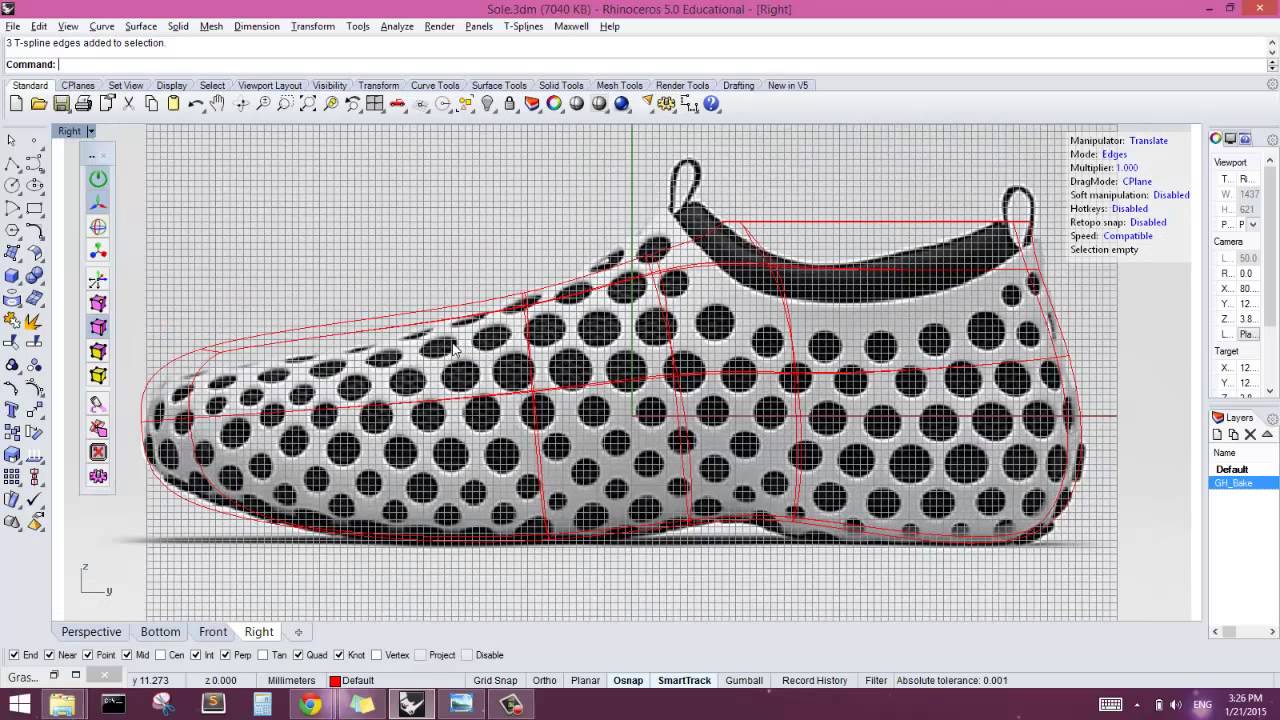This screenshot has height=720, width=1280.
Task: Open the T-Splines menu
Action: pos(523,26)
